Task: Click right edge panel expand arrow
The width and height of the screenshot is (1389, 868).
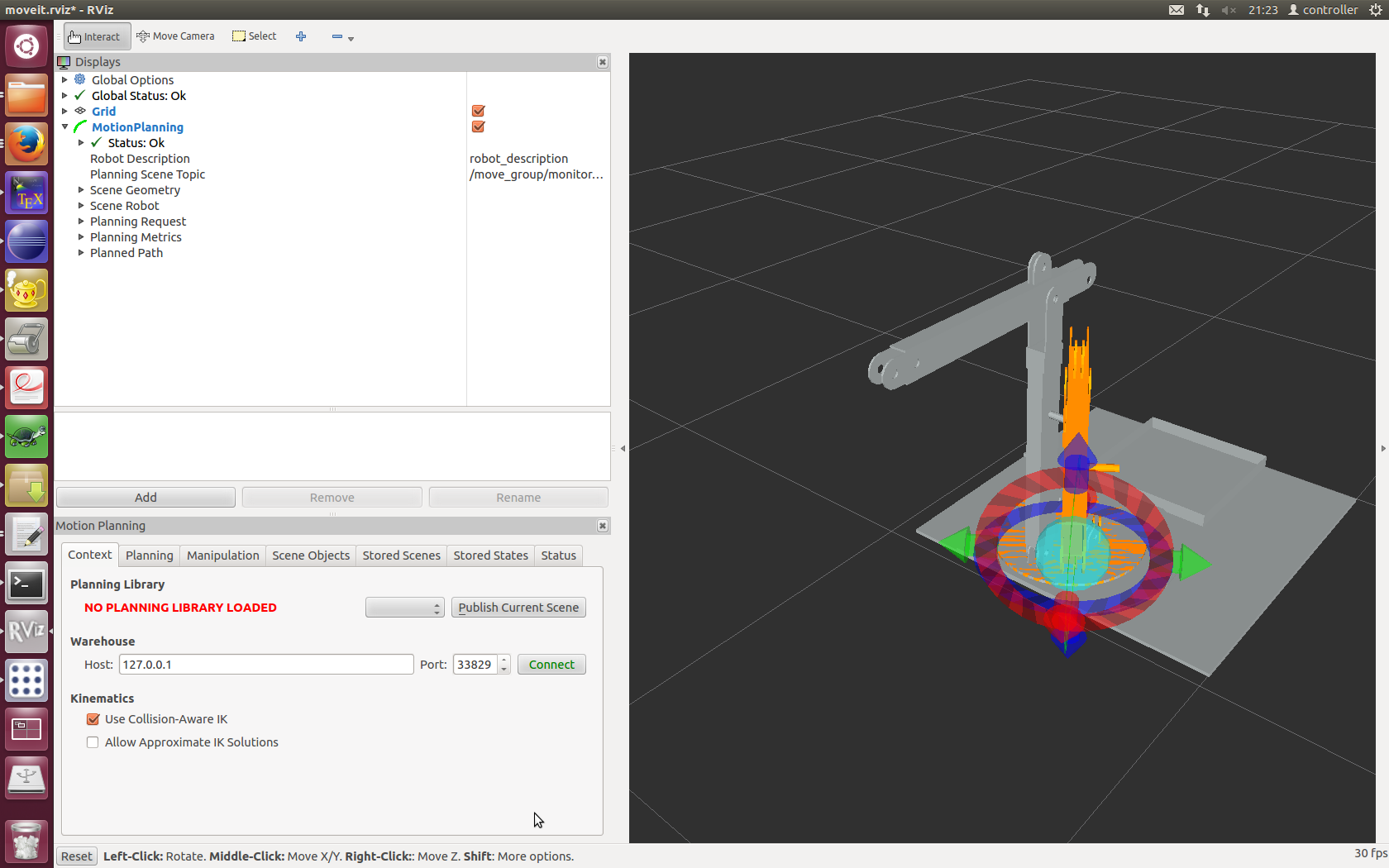Action: pyautogui.click(x=1383, y=449)
